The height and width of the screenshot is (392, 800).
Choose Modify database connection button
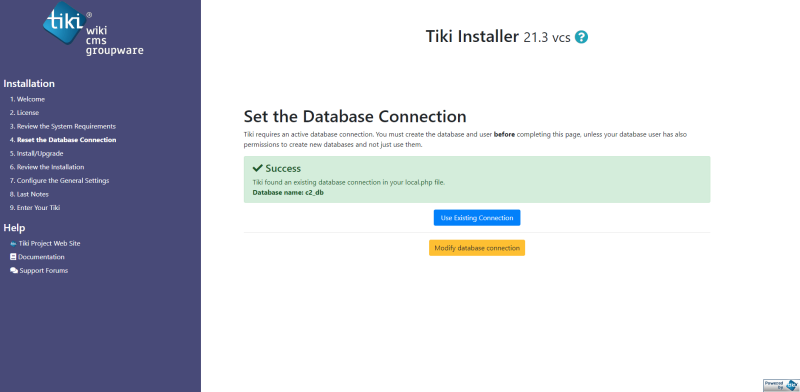click(477, 248)
